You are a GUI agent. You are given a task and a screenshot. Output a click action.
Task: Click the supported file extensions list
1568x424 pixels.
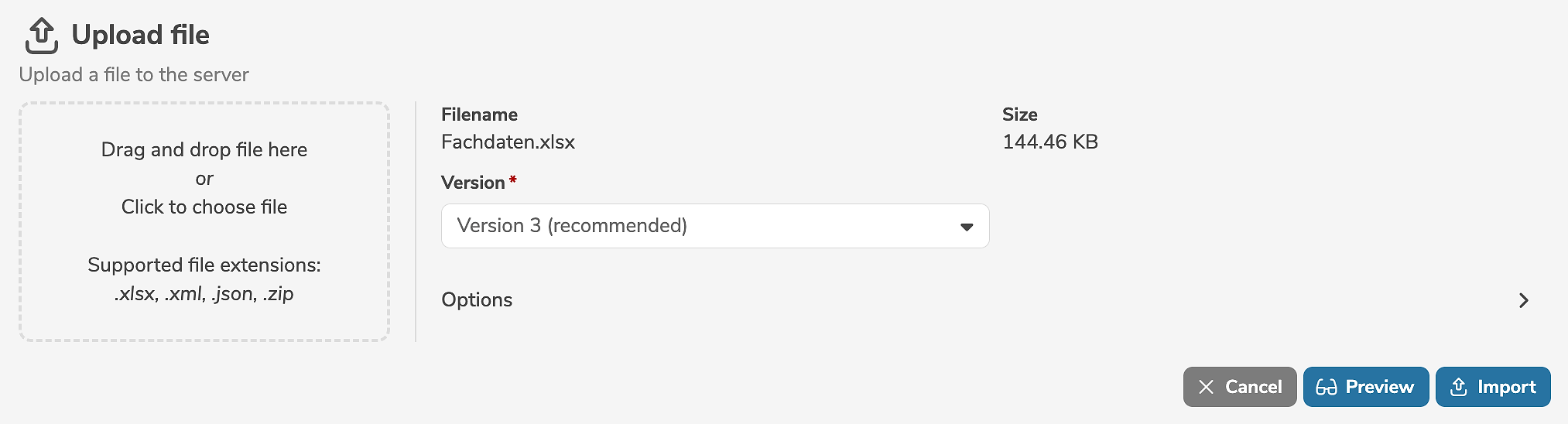click(204, 294)
